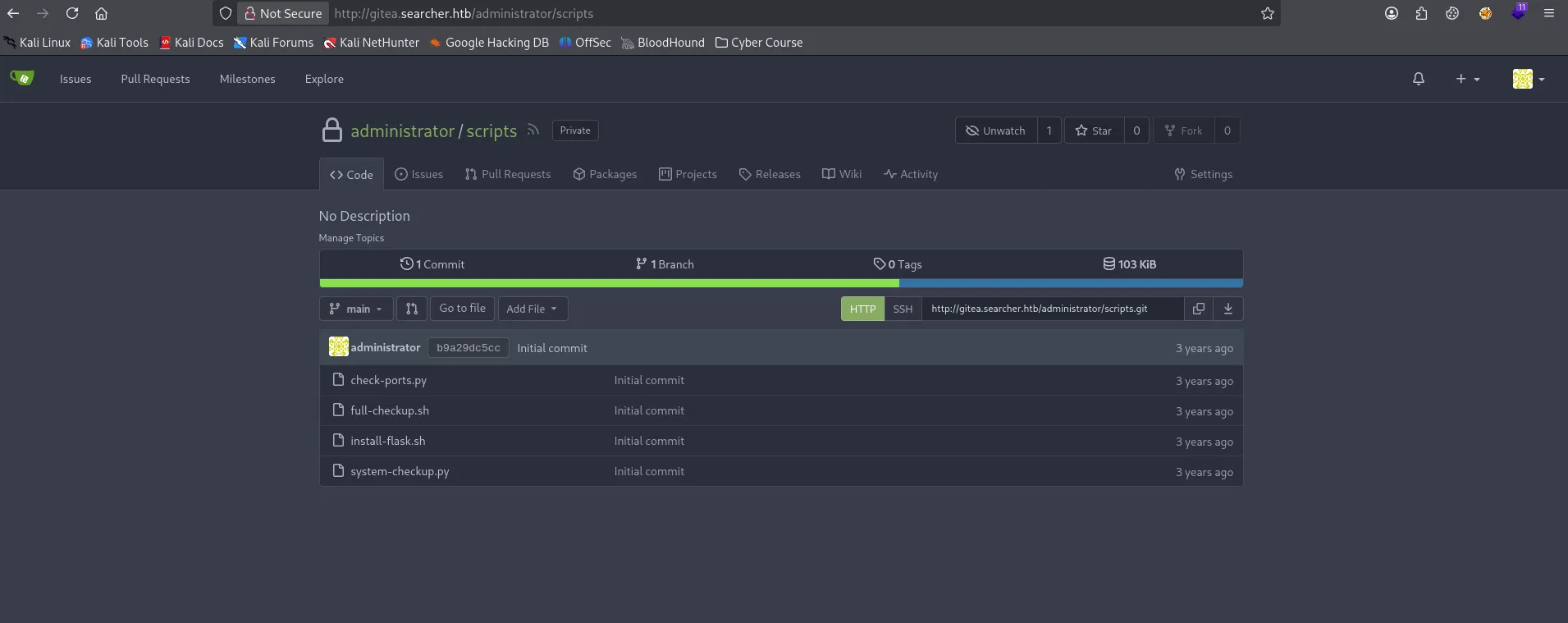Switch to the Projects tab
1568x623 pixels.
click(x=688, y=174)
